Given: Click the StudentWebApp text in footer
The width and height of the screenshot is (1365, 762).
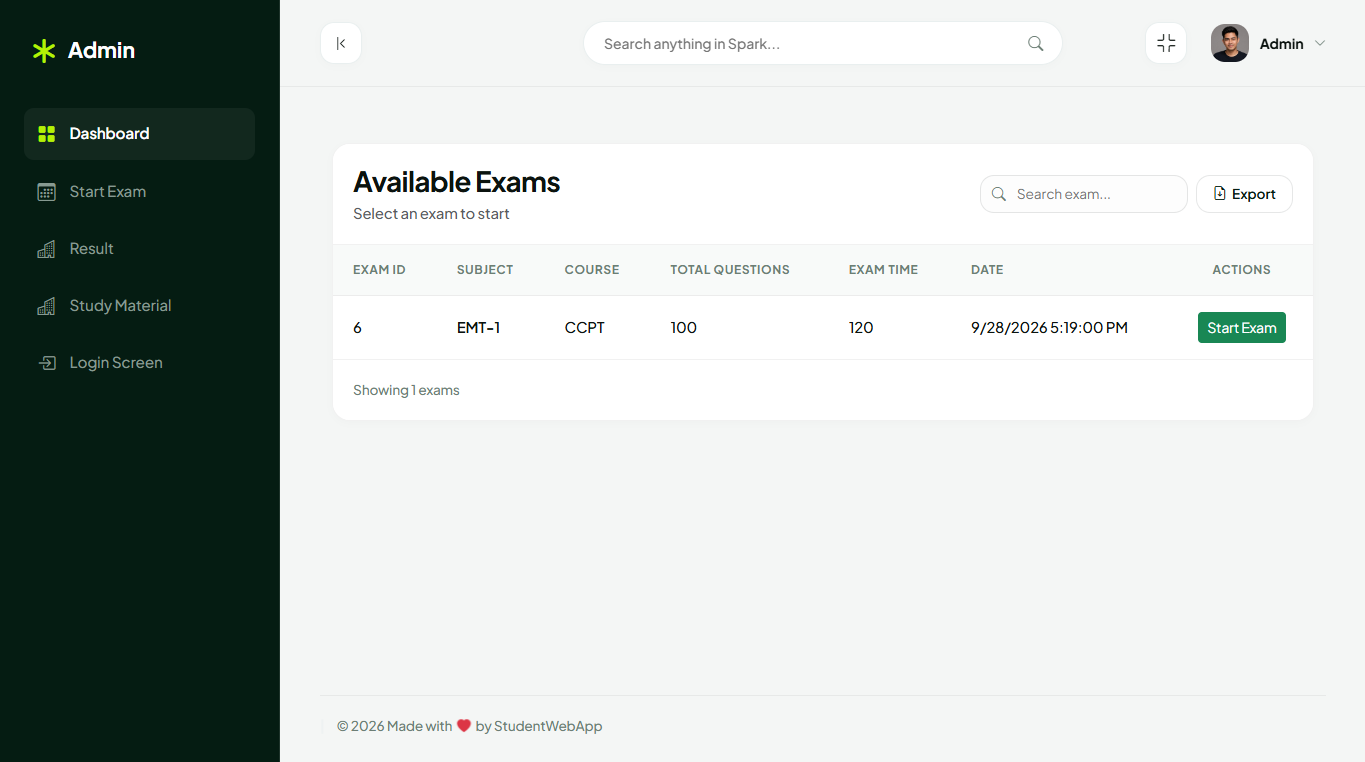Looking at the screenshot, I should click(x=548, y=726).
